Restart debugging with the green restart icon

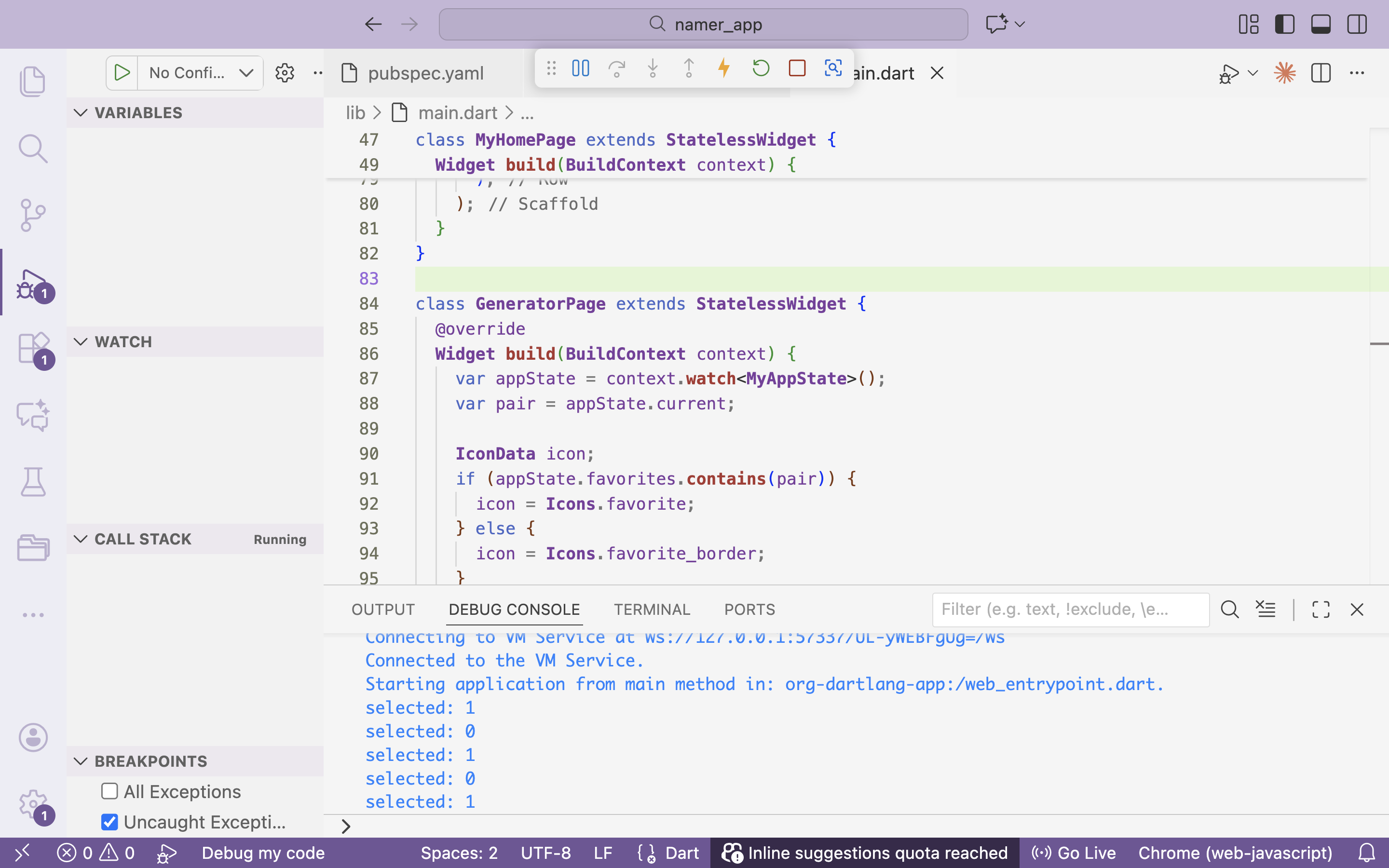click(761, 69)
